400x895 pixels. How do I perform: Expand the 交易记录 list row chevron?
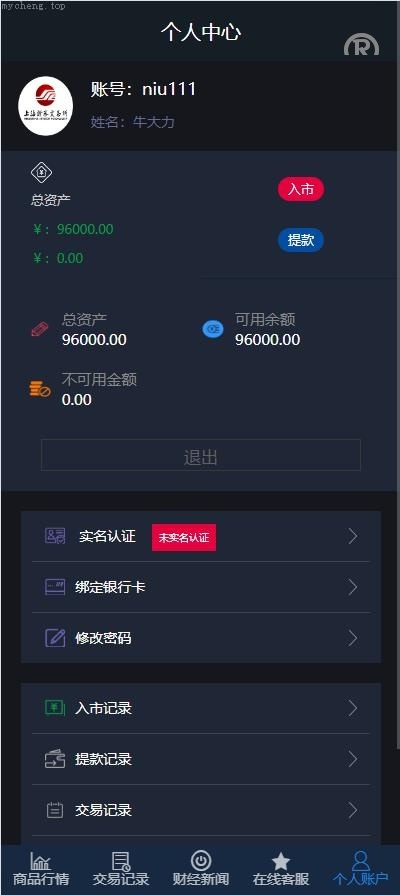point(353,810)
